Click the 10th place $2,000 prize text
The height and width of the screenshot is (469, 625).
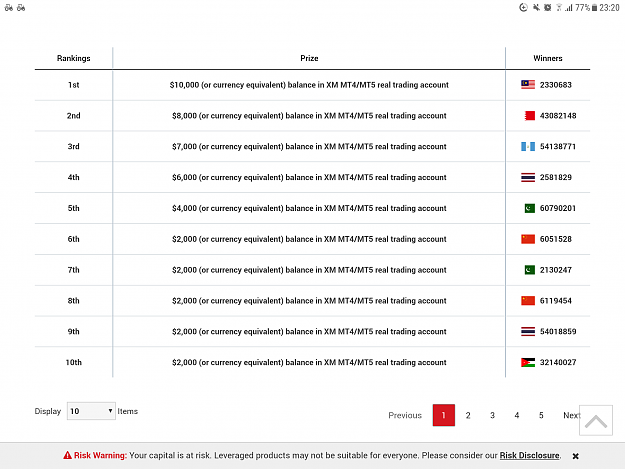tap(309, 362)
